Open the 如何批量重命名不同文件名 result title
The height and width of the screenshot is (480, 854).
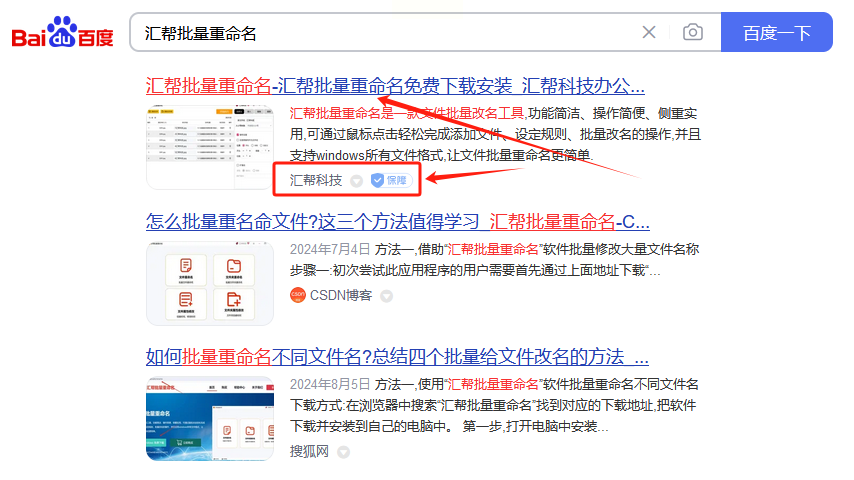coord(397,357)
